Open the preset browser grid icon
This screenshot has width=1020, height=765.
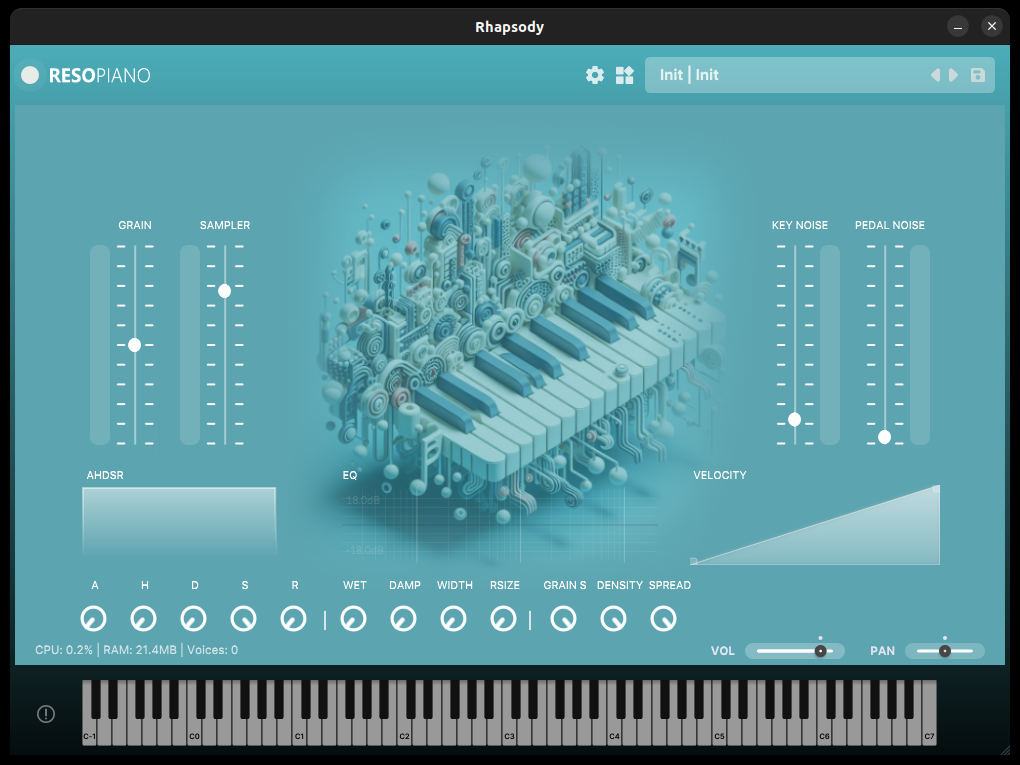pyautogui.click(x=624, y=75)
